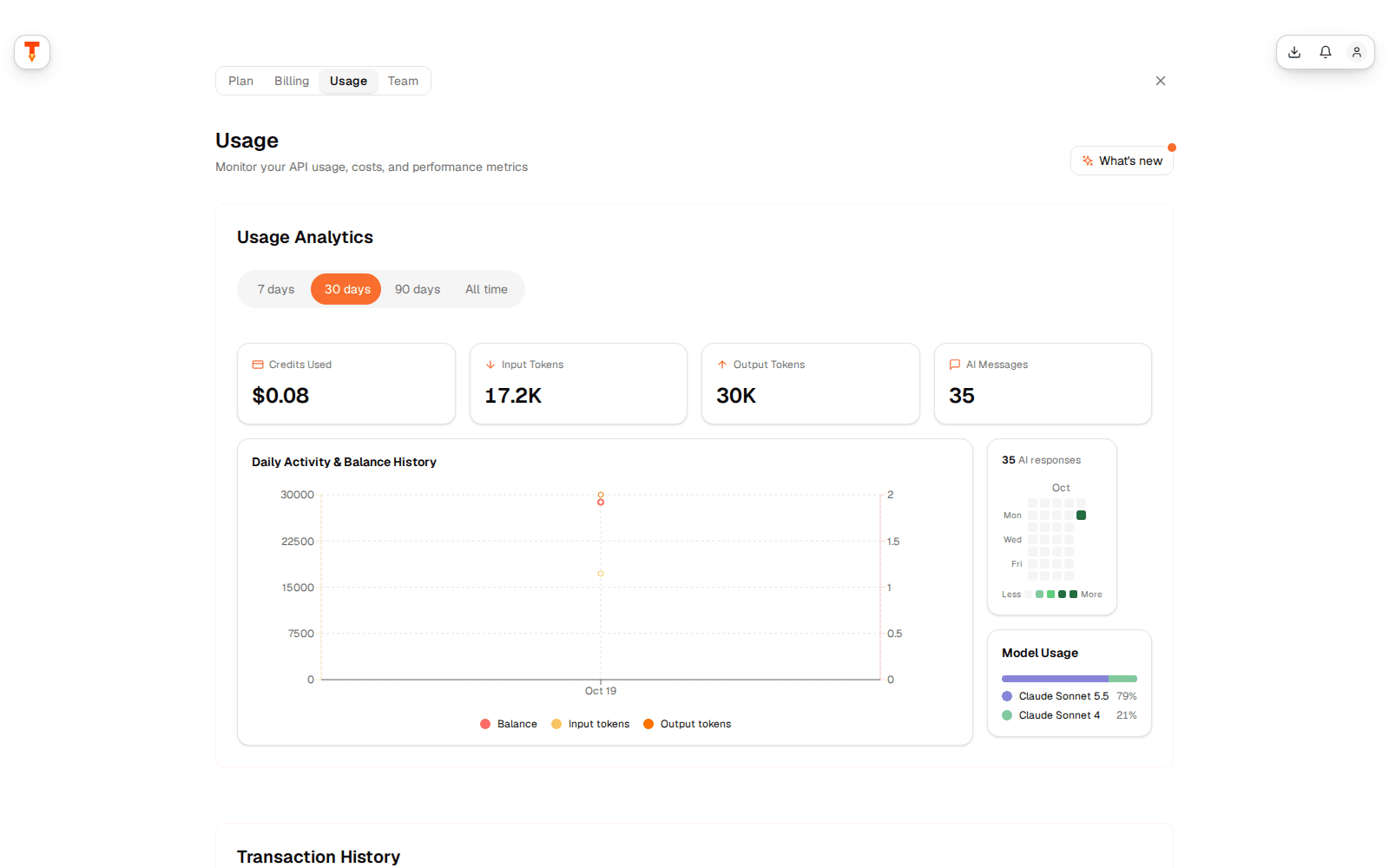Open the Team tab
1389x868 pixels.
pos(403,81)
